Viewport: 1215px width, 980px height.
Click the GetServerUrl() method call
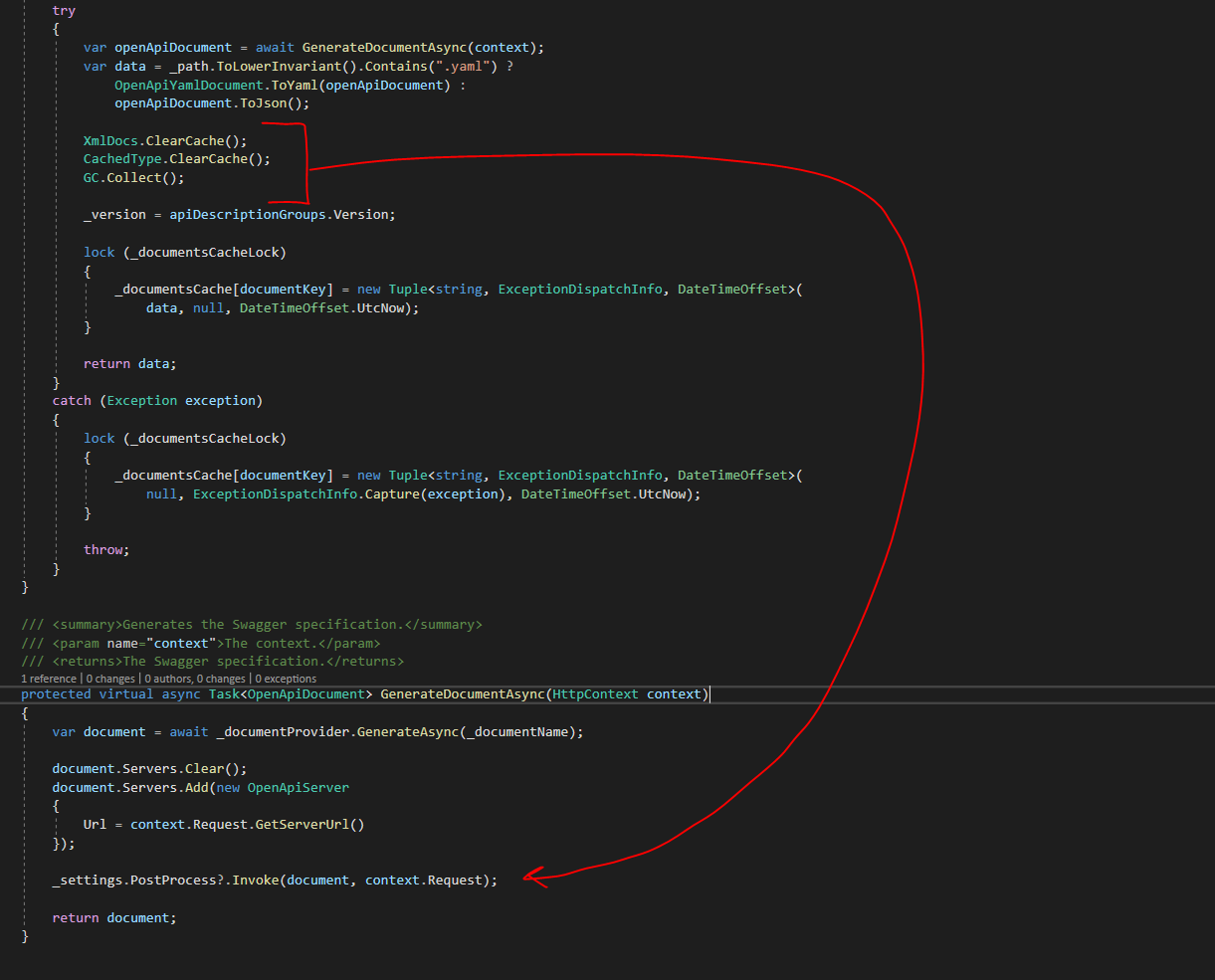308,824
